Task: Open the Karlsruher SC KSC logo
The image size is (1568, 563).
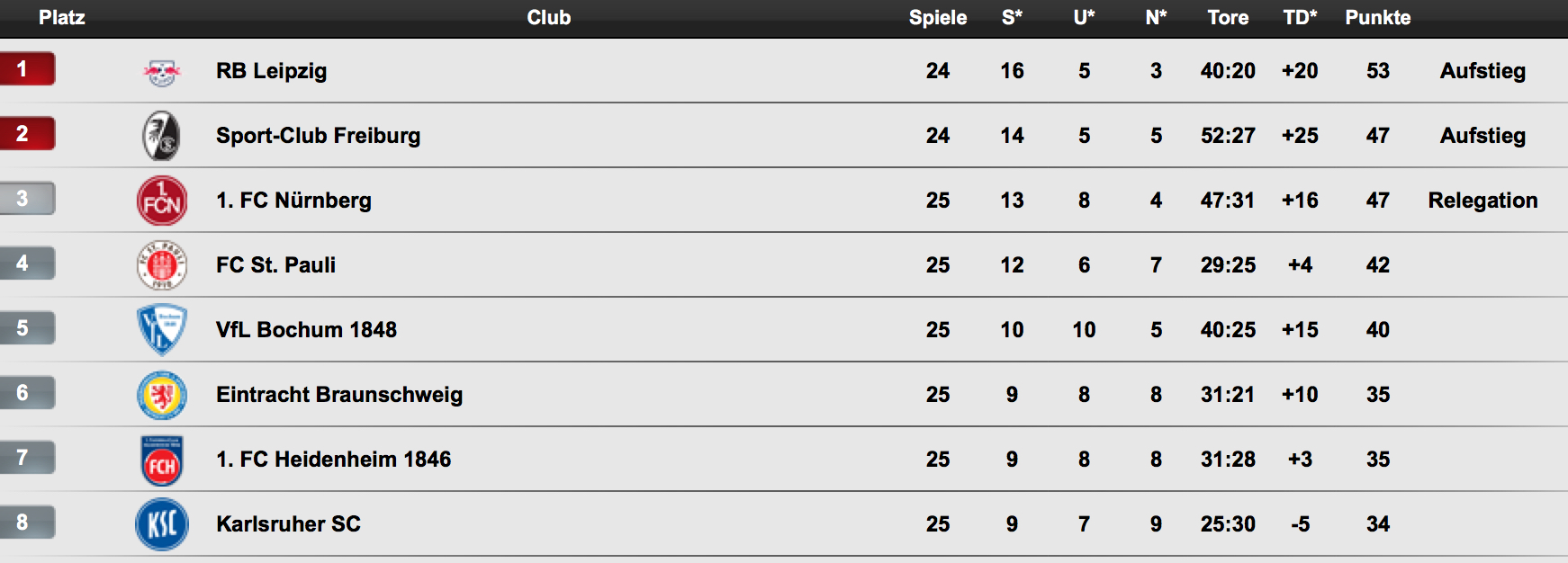Action: point(162,524)
